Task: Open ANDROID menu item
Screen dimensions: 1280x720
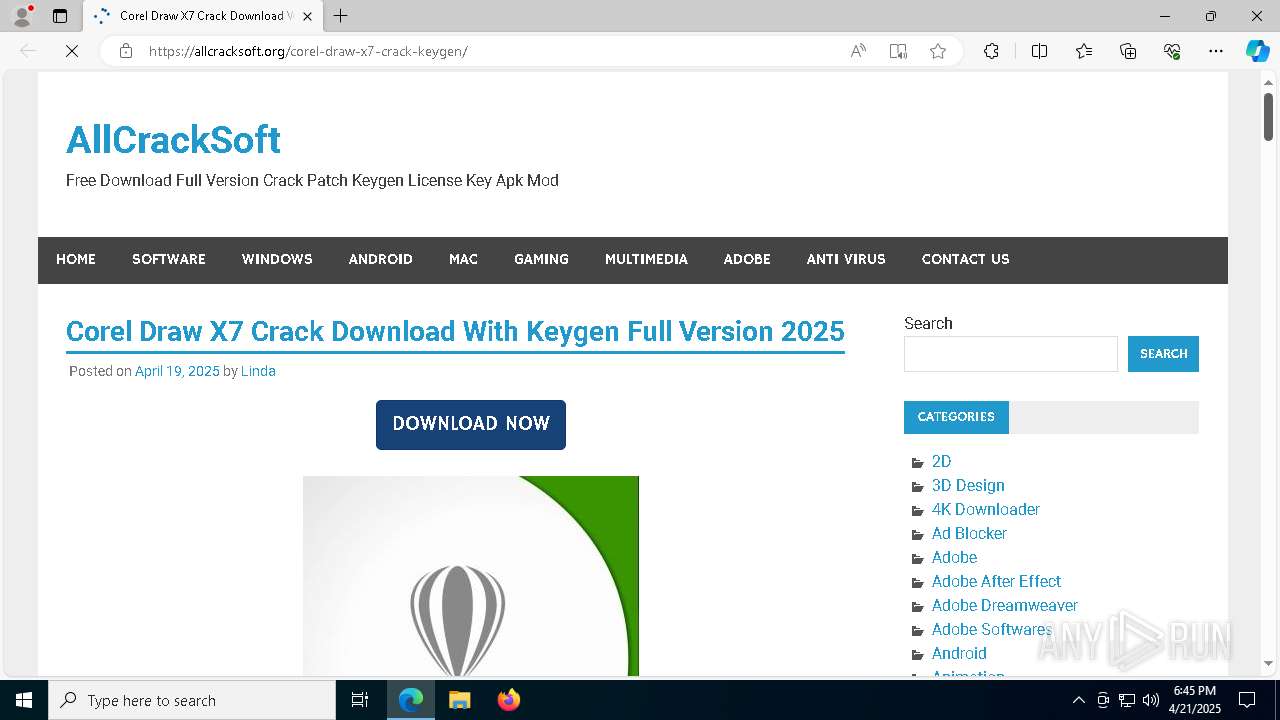Action: [381, 259]
